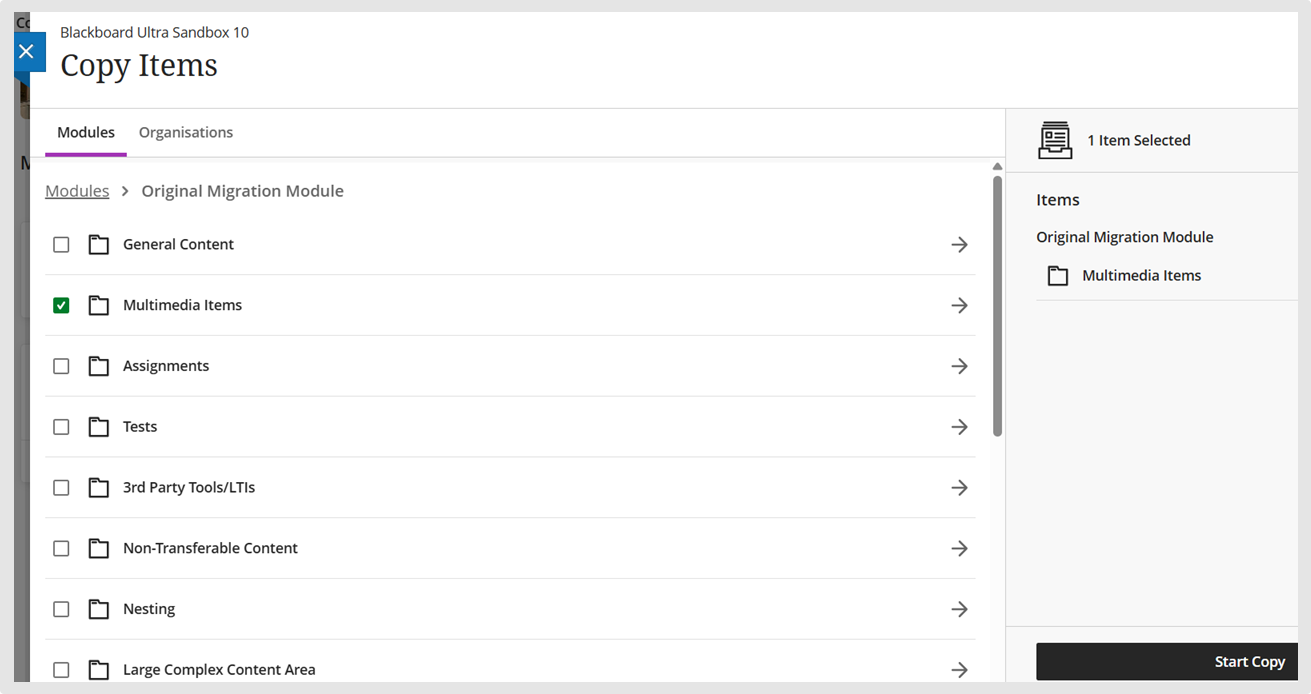This screenshot has width=1311, height=694.
Task: Tick the Nesting checkbox
Action: (x=61, y=609)
